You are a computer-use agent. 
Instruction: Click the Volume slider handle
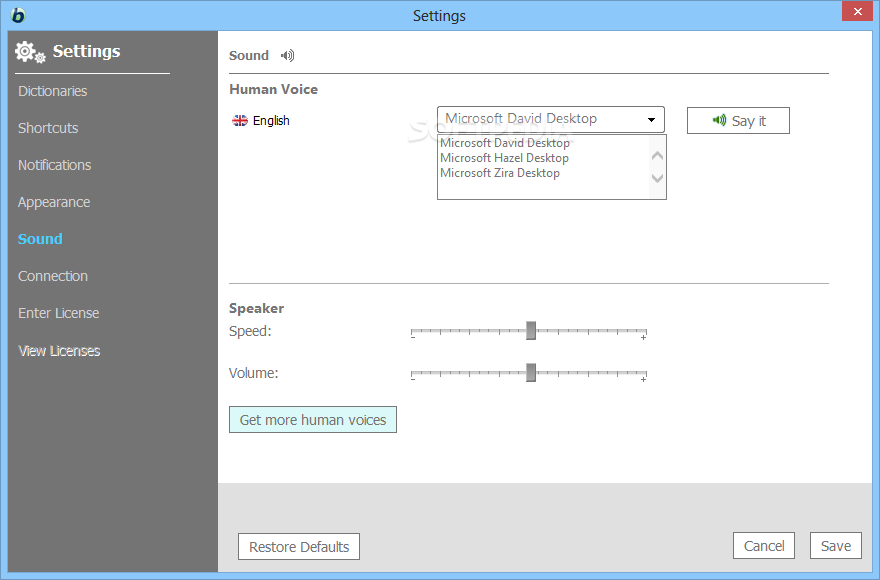(531, 372)
